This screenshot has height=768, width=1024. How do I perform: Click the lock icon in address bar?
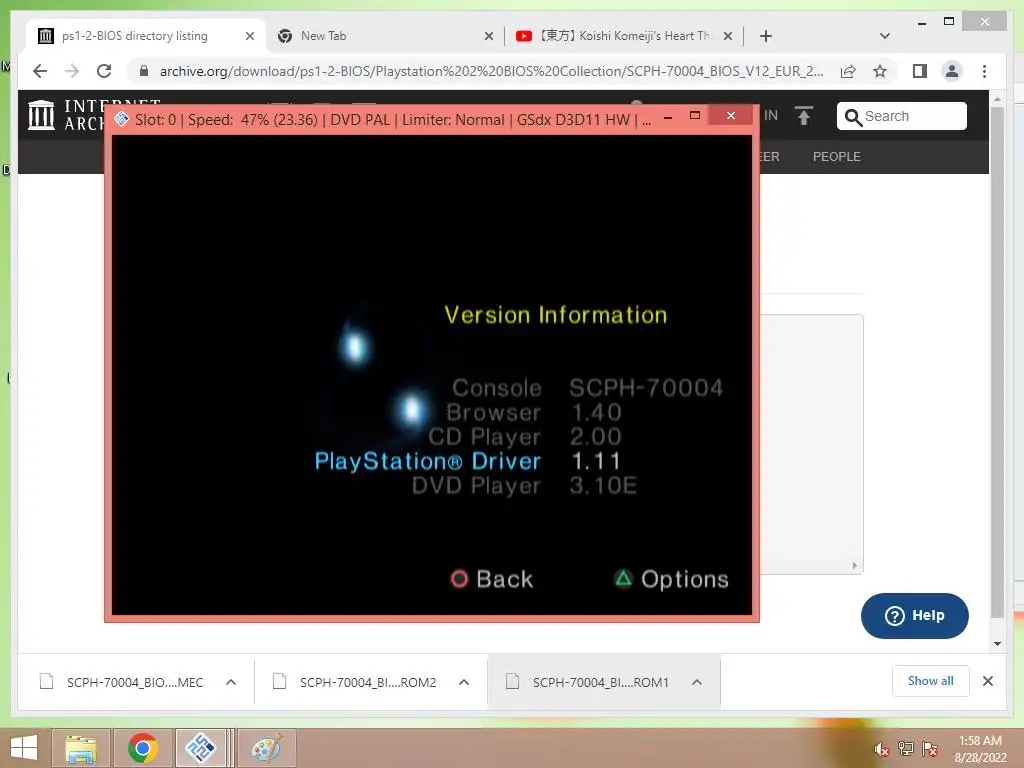[144, 71]
